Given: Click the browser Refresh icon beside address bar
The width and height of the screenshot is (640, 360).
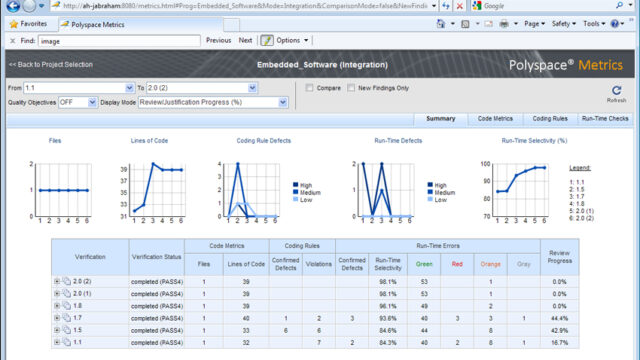Looking at the screenshot, I should [x=446, y=6].
